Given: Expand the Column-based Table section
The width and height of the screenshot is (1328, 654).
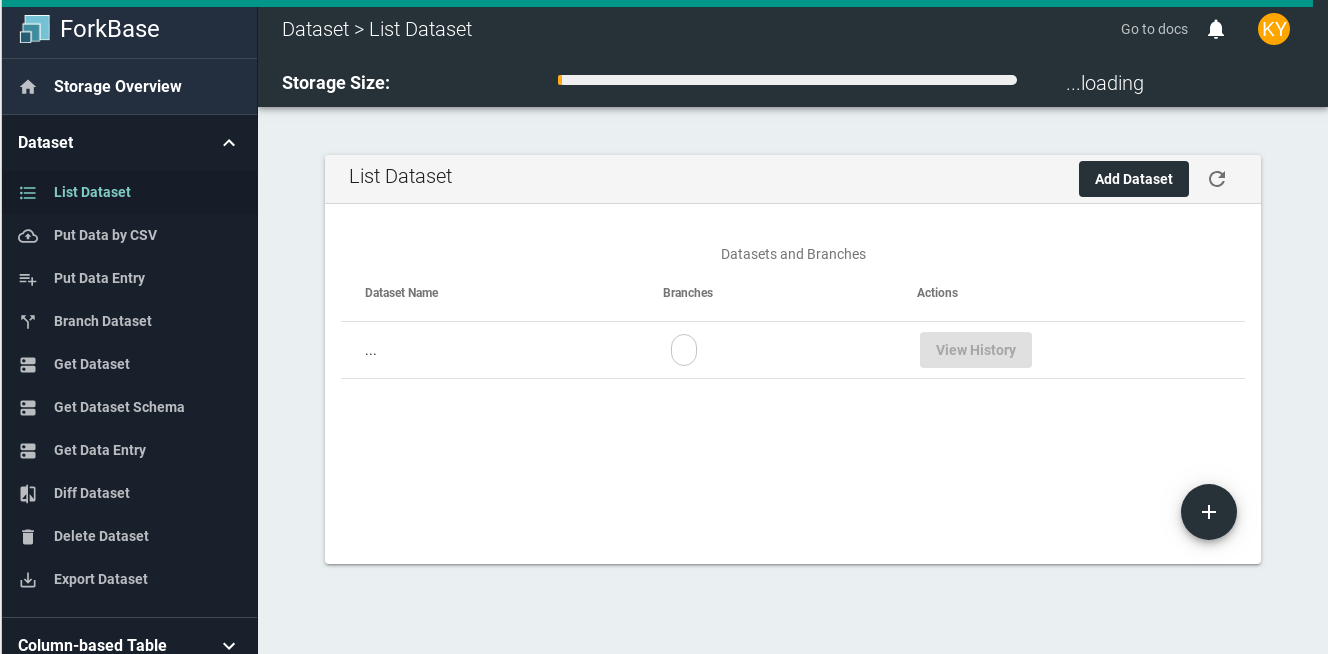Looking at the screenshot, I should pyautogui.click(x=229, y=645).
